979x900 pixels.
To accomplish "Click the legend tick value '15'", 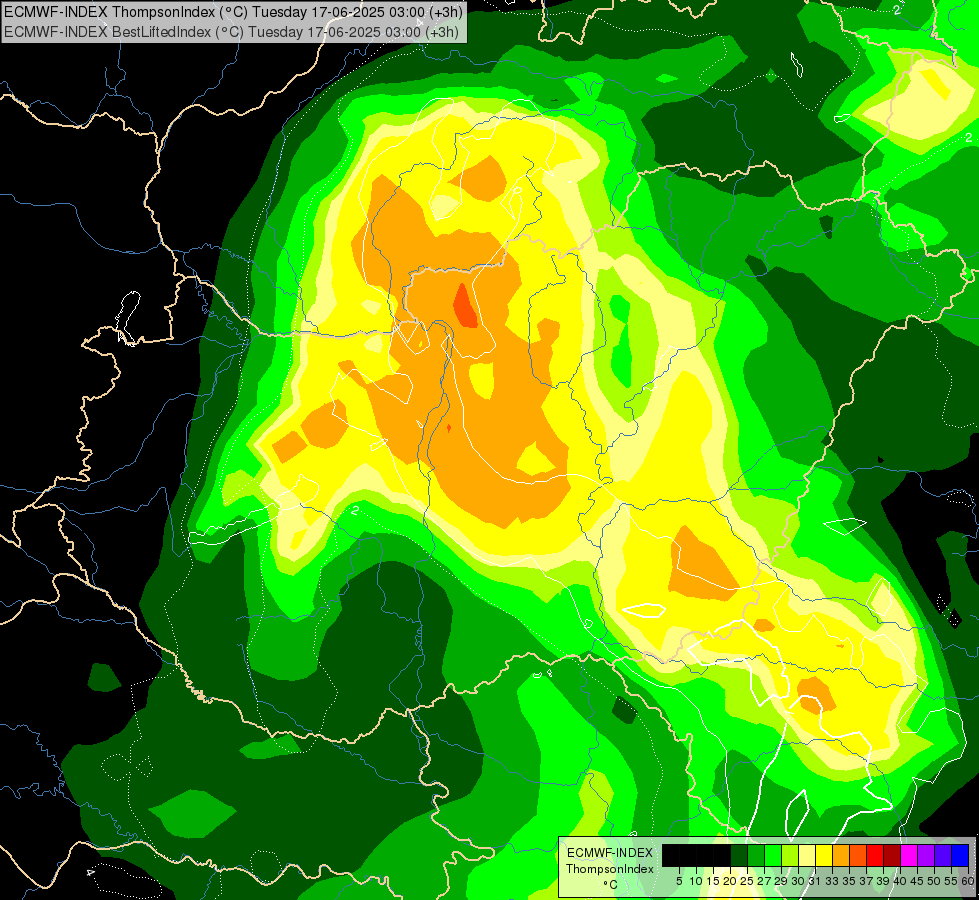I will (x=713, y=881).
